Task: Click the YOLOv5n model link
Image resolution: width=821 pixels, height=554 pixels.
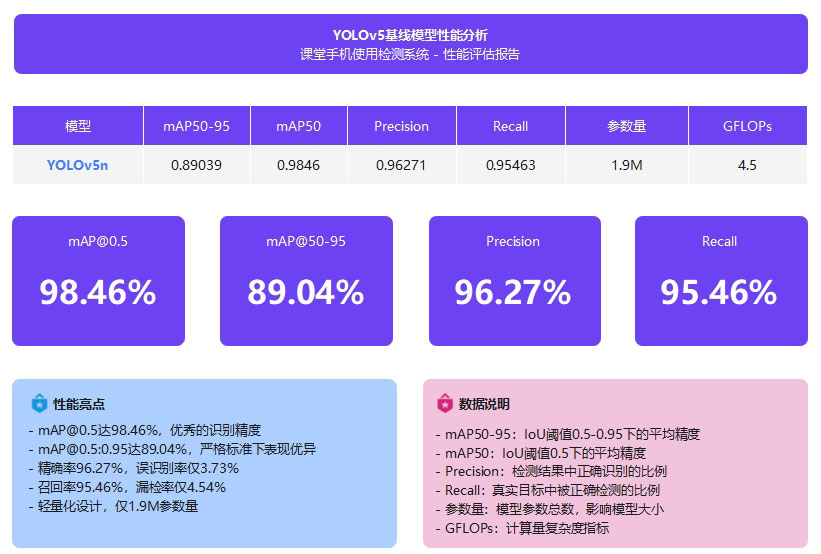Action: tap(77, 165)
